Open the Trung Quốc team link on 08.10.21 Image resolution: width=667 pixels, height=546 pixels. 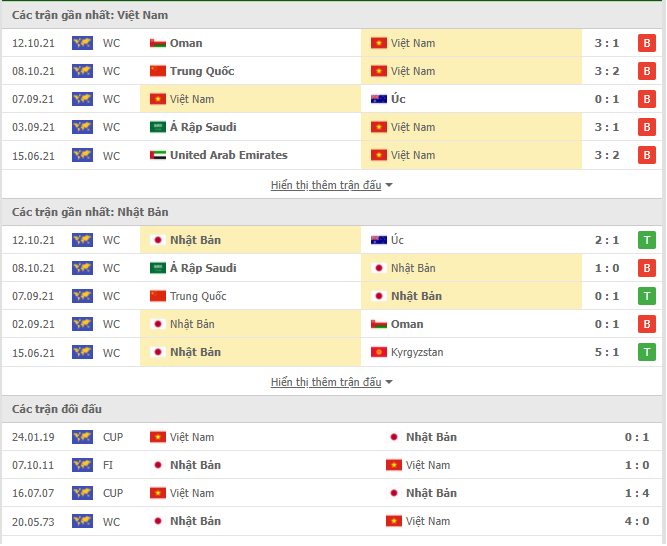coord(202,71)
